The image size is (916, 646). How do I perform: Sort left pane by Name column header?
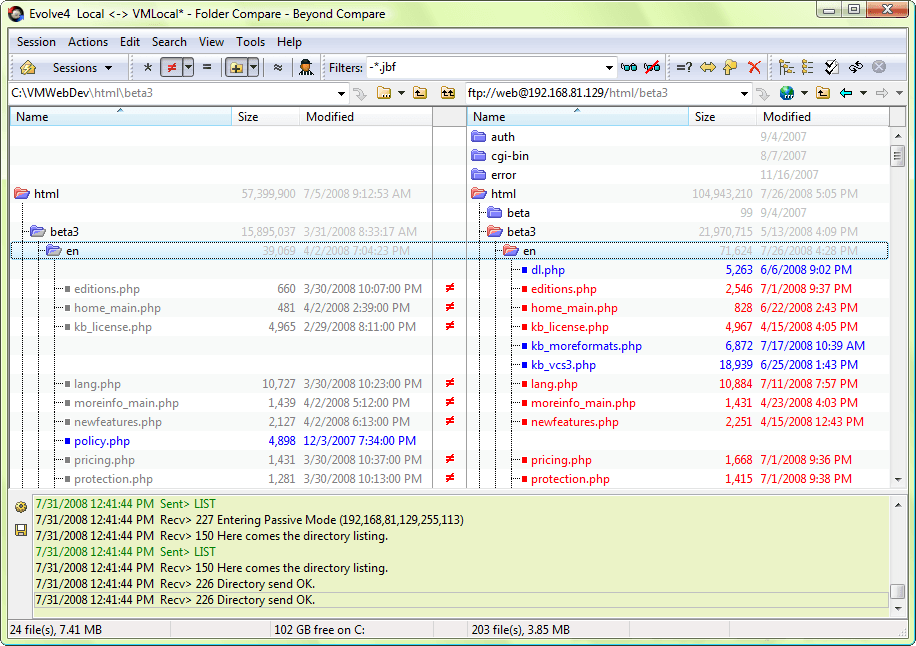(x=121, y=117)
